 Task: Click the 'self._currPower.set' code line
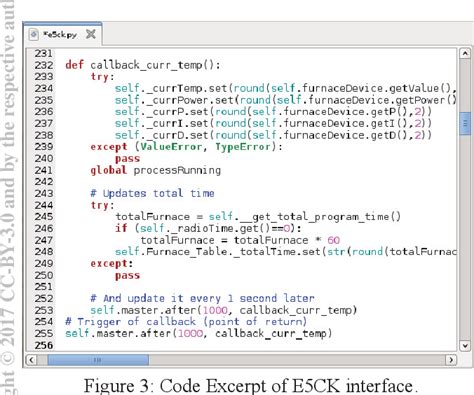tap(285, 100)
